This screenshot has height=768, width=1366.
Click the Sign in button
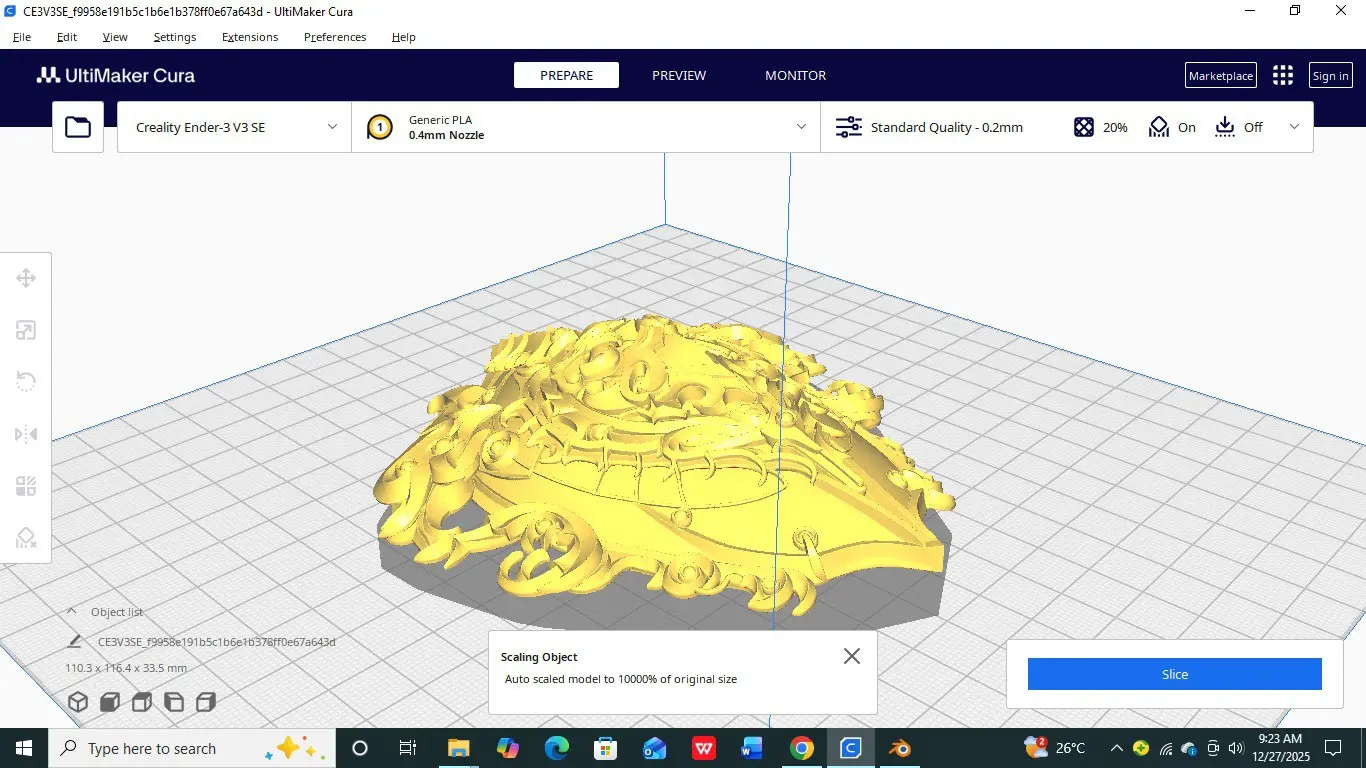pyautogui.click(x=1331, y=75)
